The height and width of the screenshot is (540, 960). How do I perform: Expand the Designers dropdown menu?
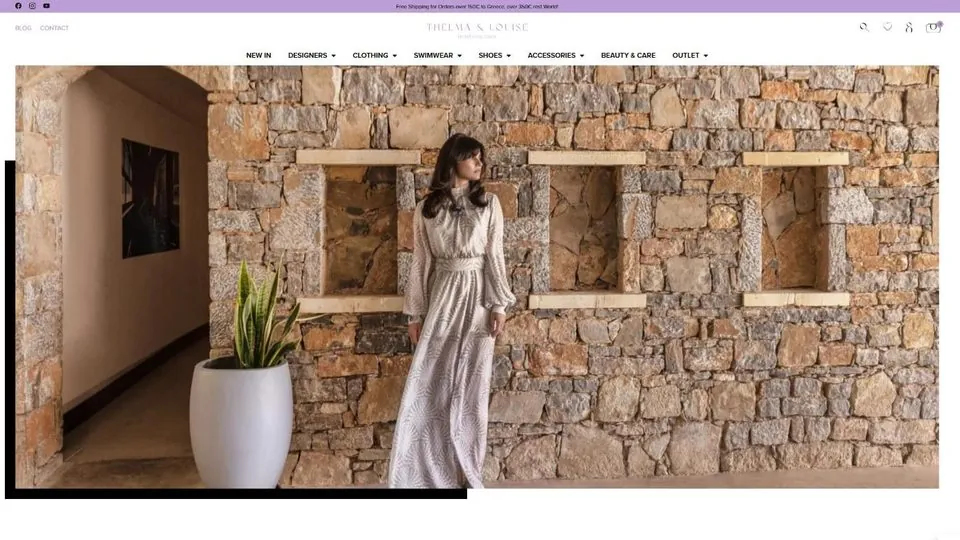(312, 55)
